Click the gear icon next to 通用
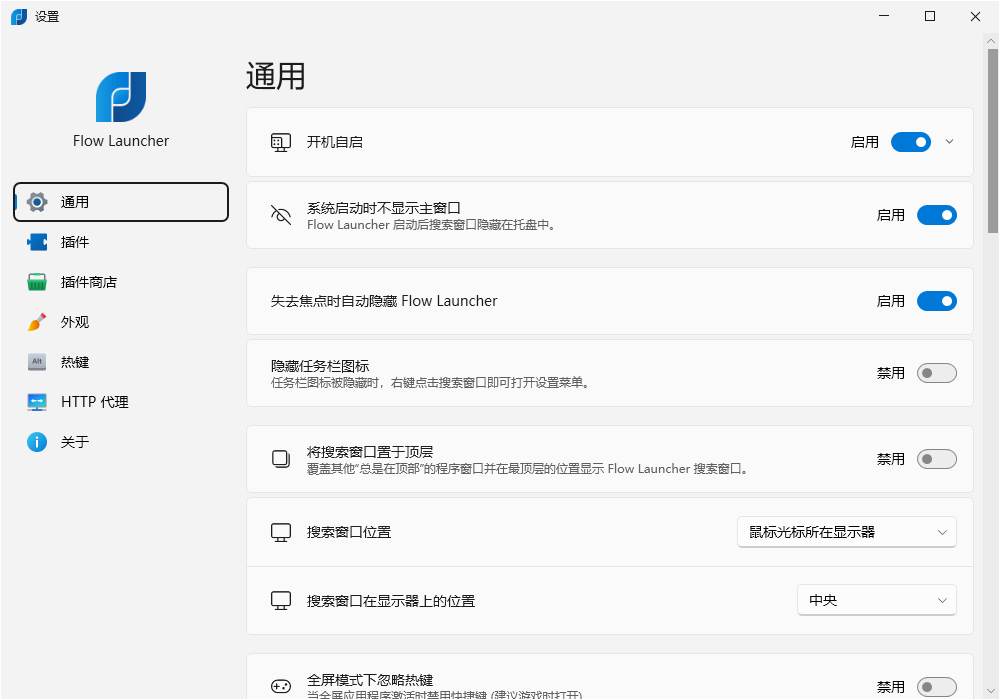 coord(37,202)
